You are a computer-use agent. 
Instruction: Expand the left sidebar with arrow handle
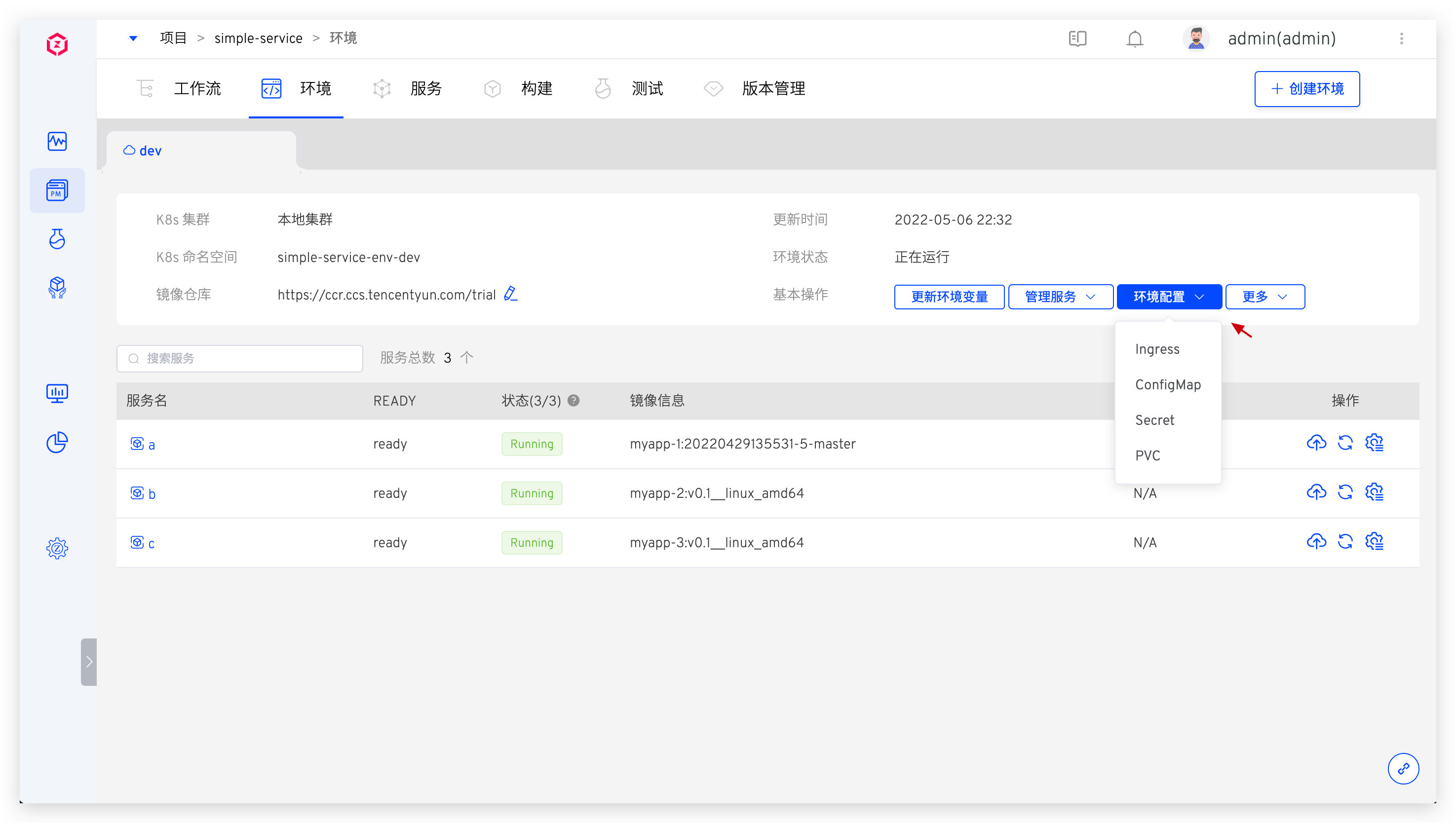(89, 661)
